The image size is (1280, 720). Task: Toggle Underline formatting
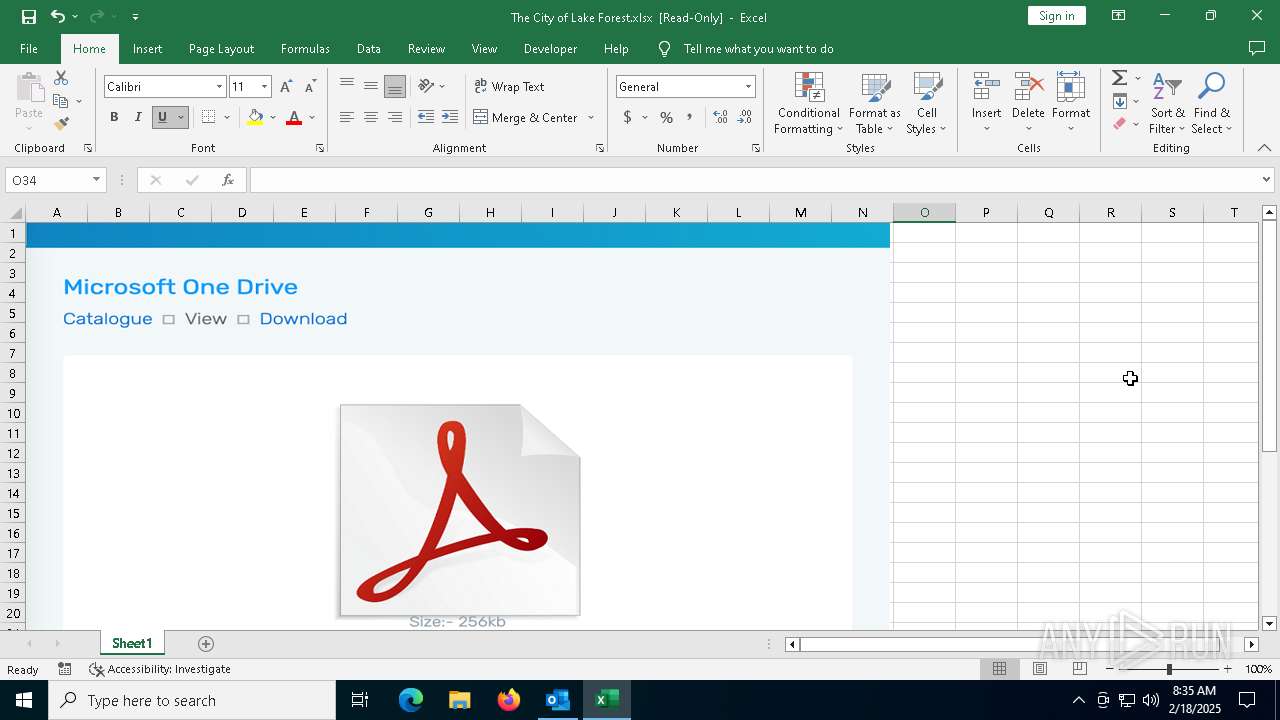pyautogui.click(x=162, y=117)
